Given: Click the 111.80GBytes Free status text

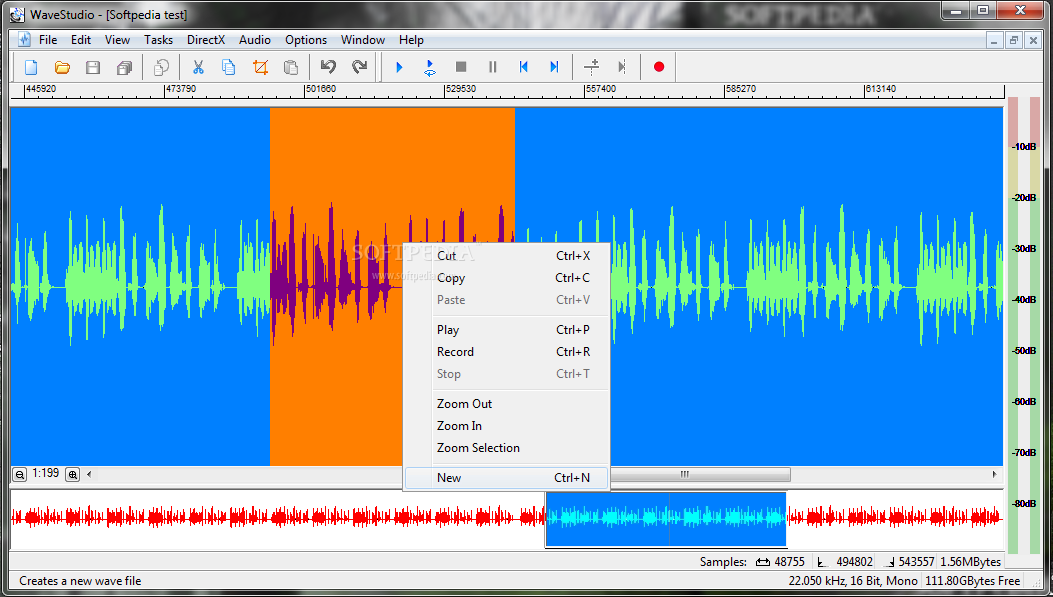Looking at the screenshot, I should click(x=972, y=581).
